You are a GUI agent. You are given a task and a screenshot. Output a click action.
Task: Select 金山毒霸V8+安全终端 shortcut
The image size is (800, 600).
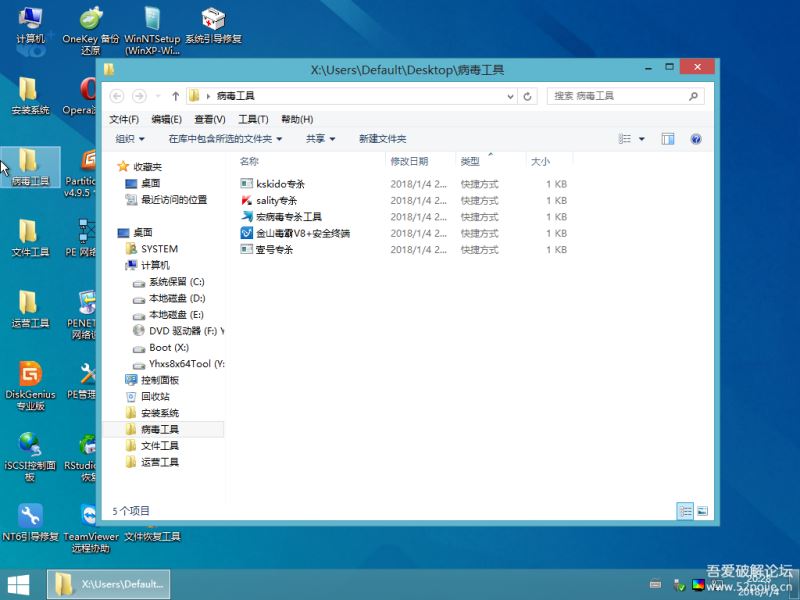(295, 233)
